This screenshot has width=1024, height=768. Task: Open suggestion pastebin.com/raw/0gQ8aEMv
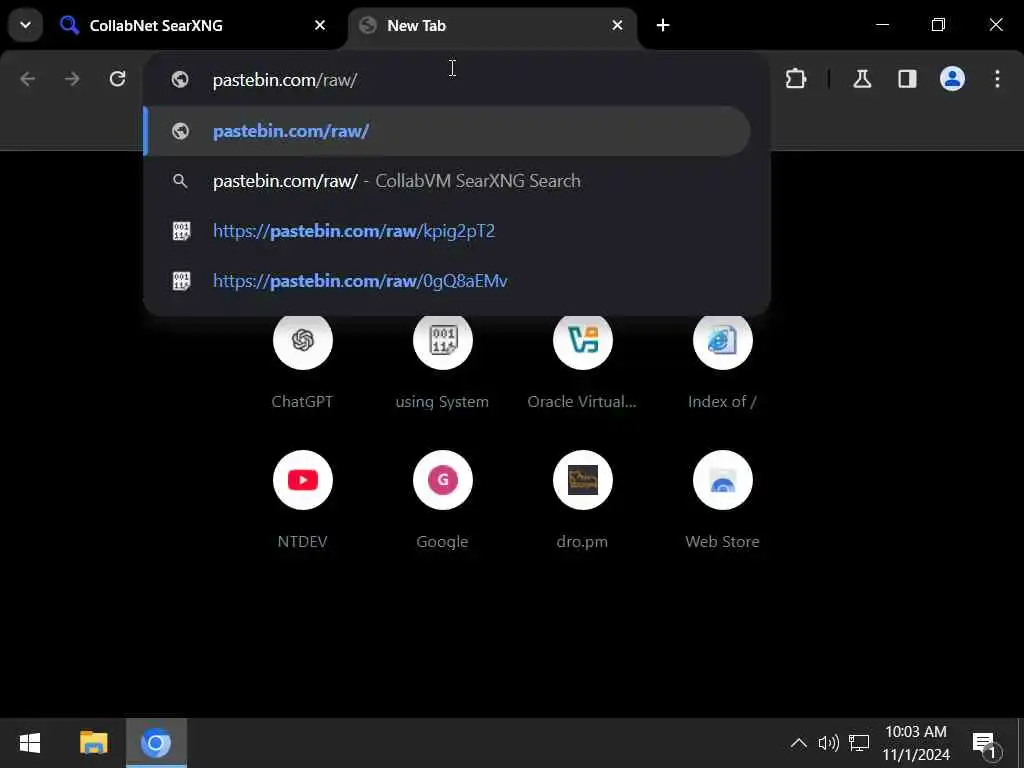(447, 281)
